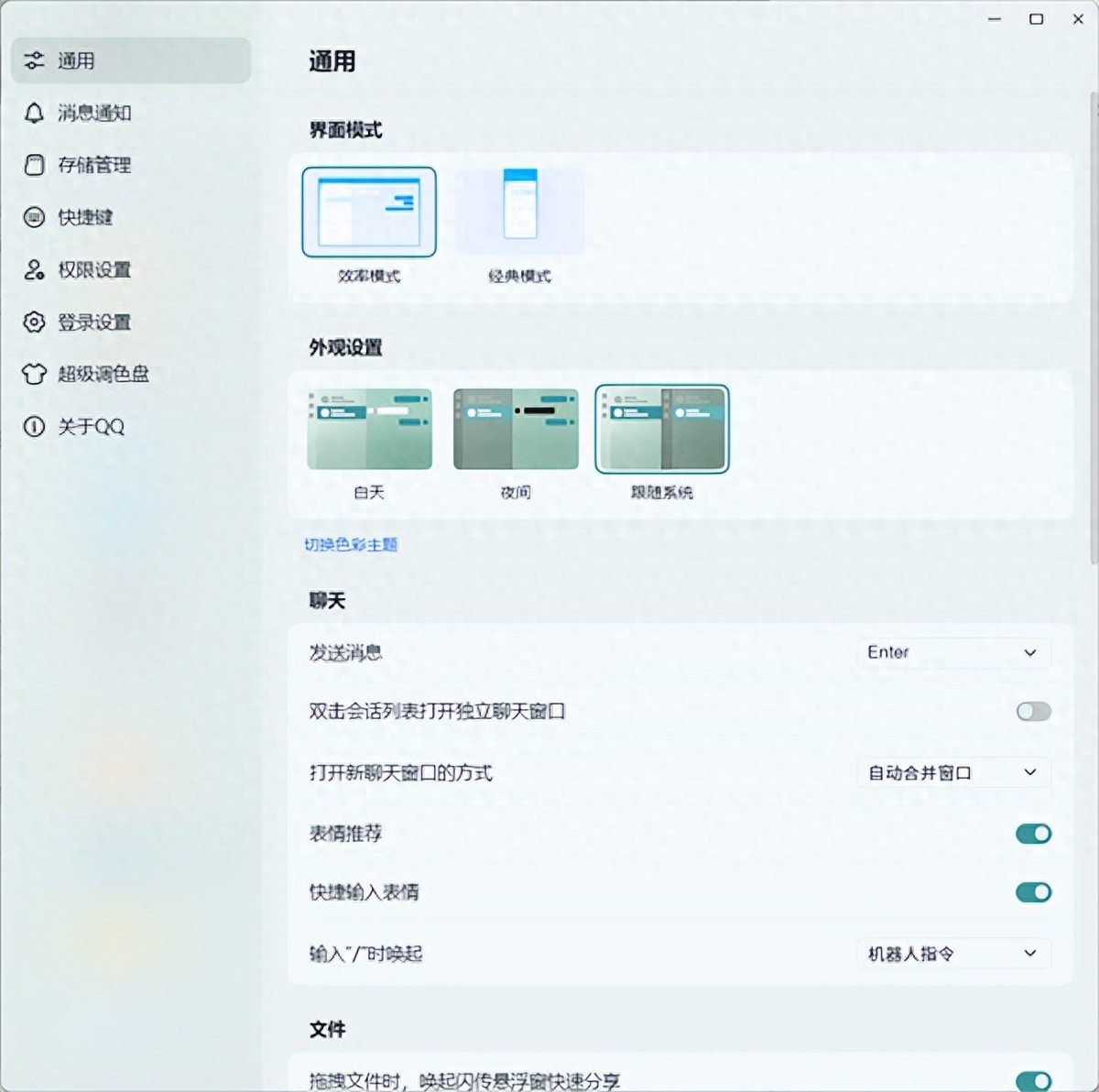
Task: Click the 通用 sliders icon in sidebar
Action: click(x=34, y=60)
